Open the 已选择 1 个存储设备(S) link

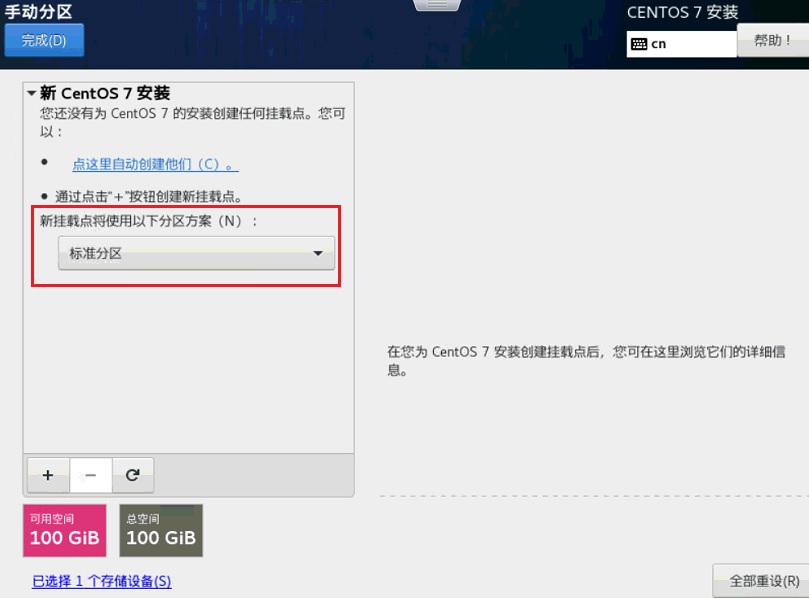(x=102, y=581)
